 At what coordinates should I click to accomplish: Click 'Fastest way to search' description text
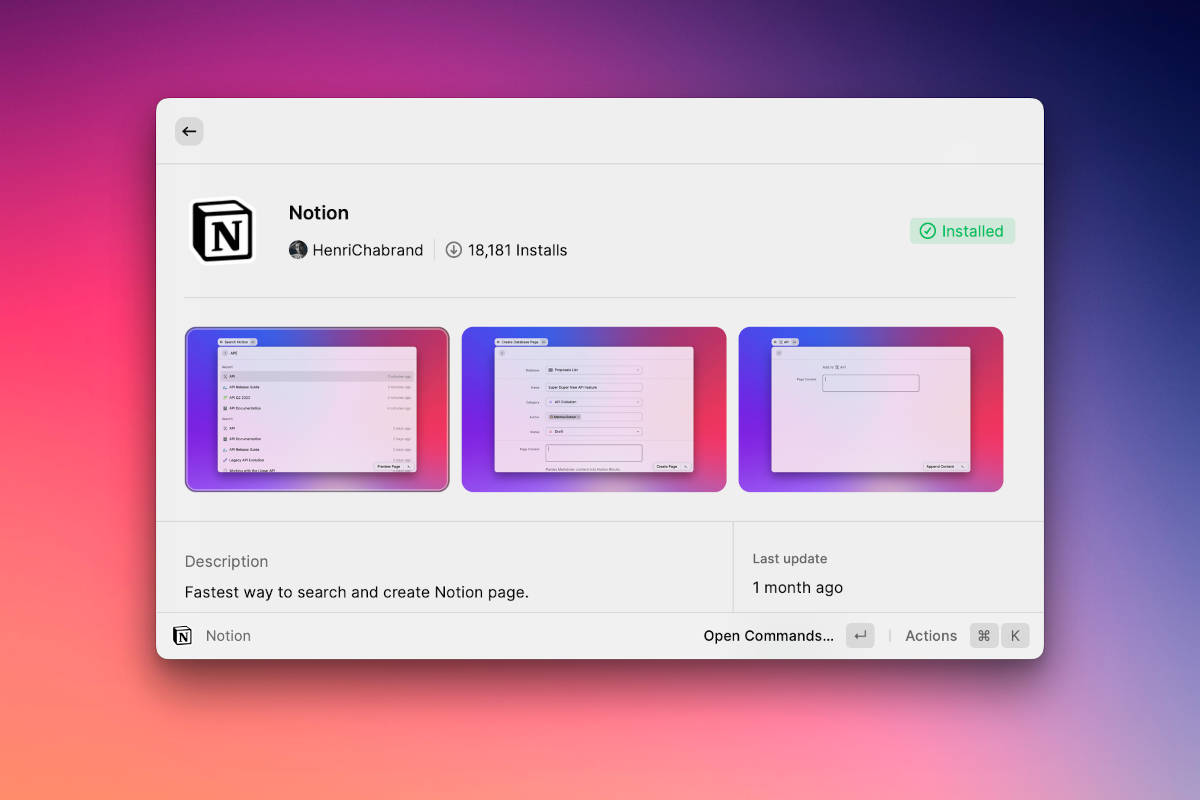pyautogui.click(x=357, y=592)
